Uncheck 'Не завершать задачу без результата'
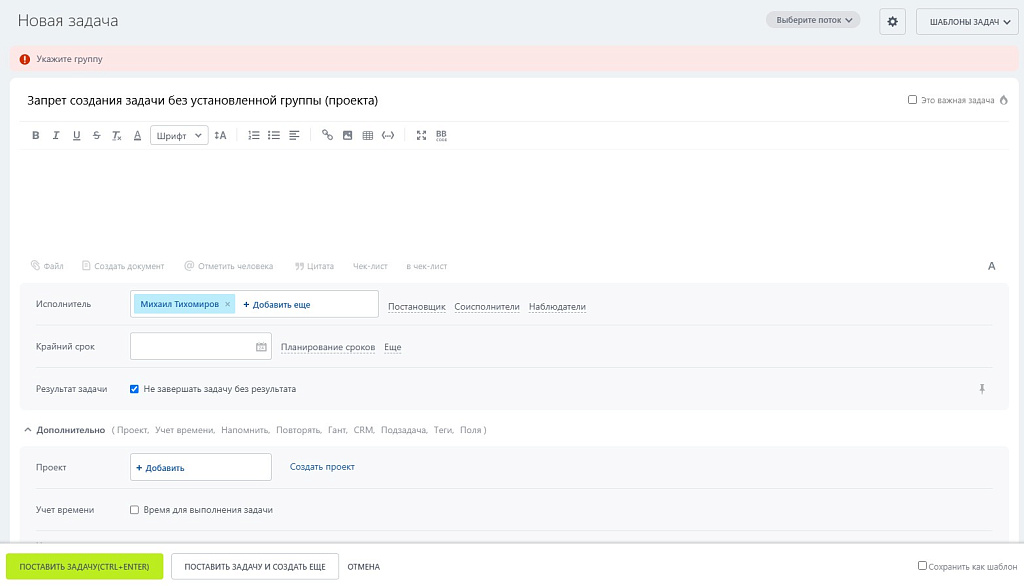Viewport: 1024px width, 586px height. [134, 389]
